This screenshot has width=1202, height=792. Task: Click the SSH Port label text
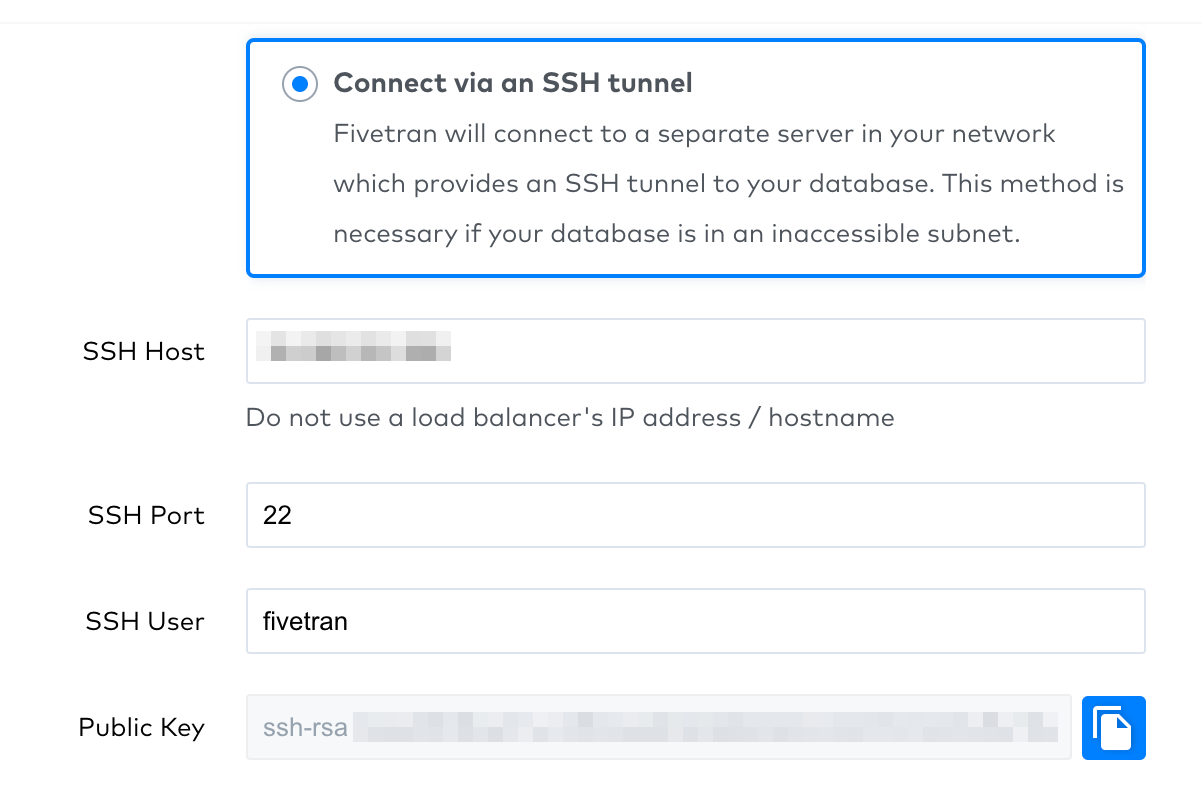(146, 514)
